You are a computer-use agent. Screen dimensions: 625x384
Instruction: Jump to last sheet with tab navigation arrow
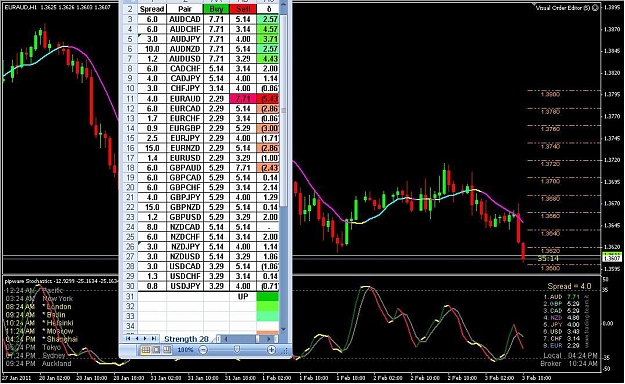(154, 339)
